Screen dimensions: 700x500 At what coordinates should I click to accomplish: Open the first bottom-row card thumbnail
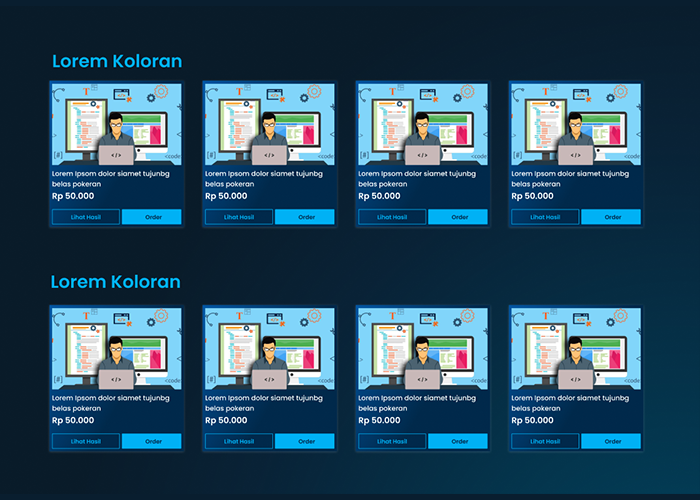coord(116,348)
